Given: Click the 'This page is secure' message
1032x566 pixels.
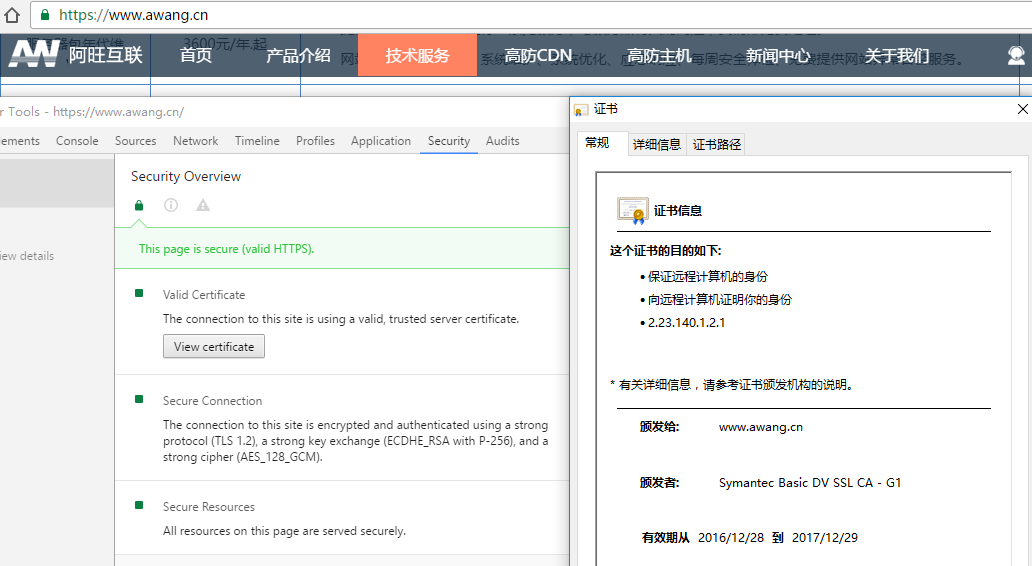Looking at the screenshot, I should 226,249.
